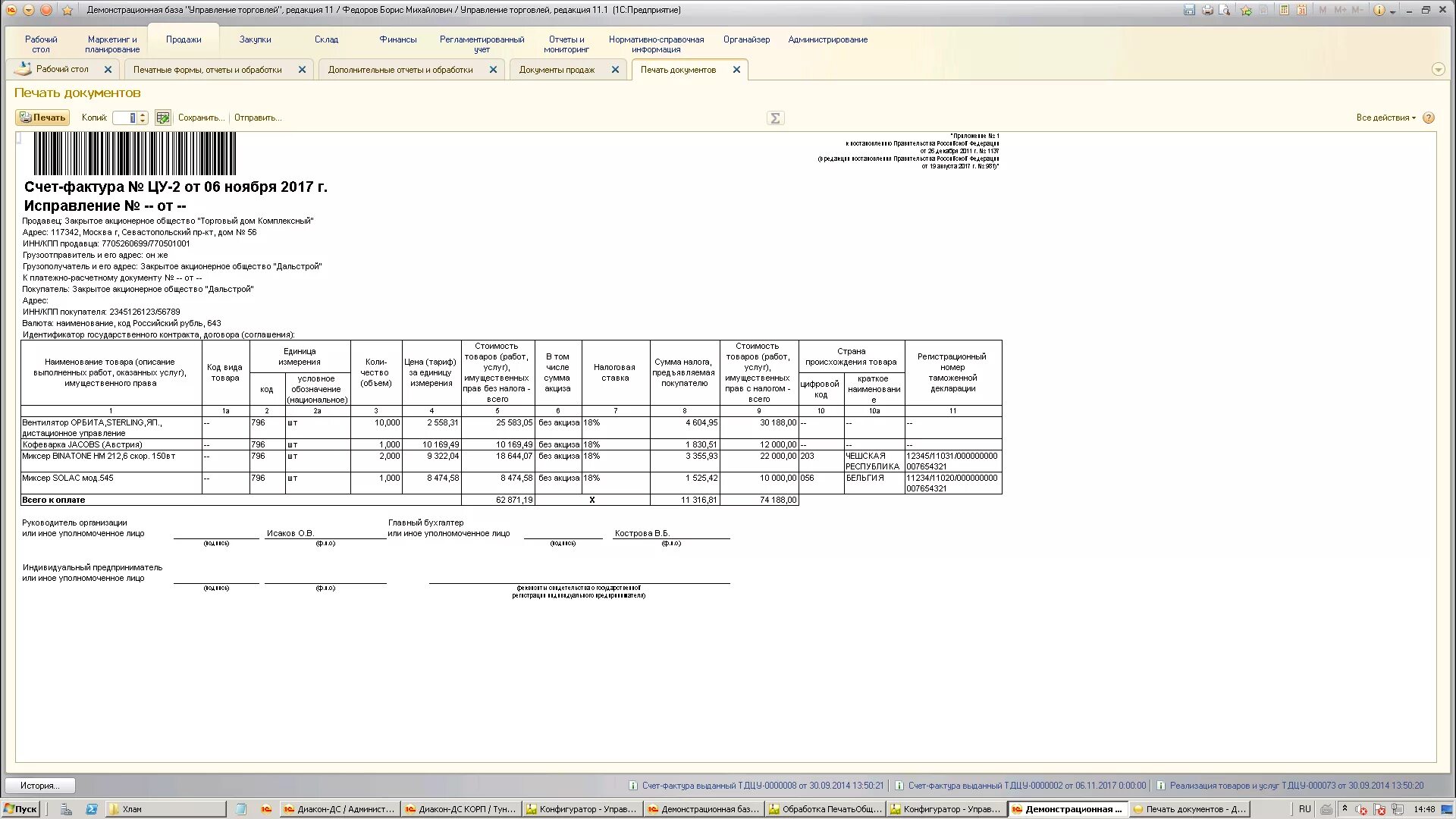Increase copies with the stepper up arrow

click(143, 115)
